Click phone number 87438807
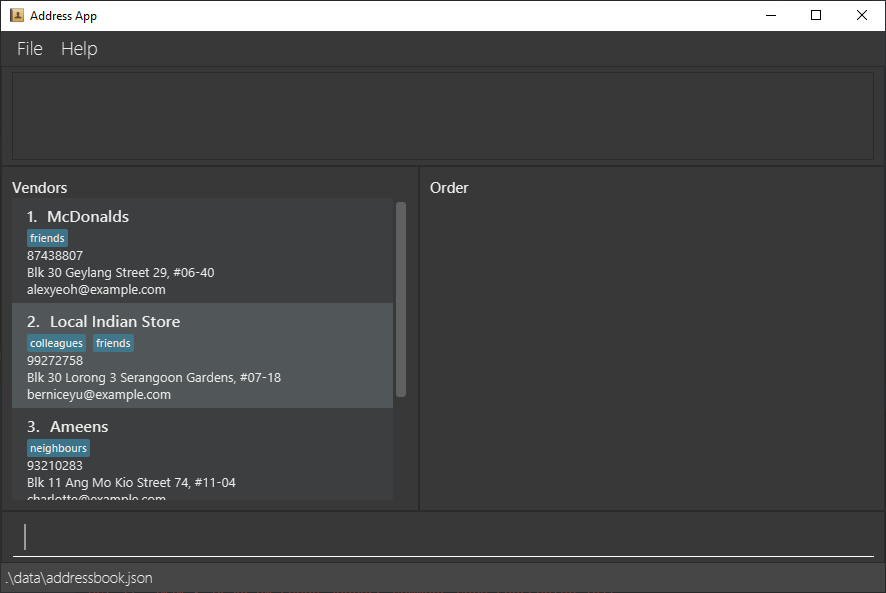The image size is (886, 593). tap(55, 256)
